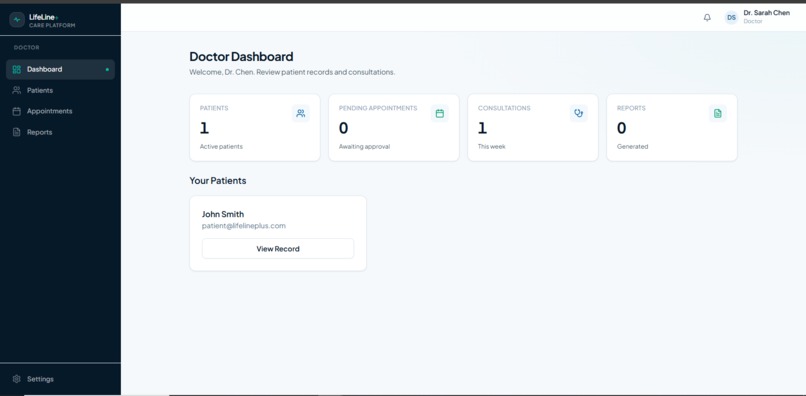Open Patients menu item
This screenshot has height=396, width=806.
(x=60, y=91)
